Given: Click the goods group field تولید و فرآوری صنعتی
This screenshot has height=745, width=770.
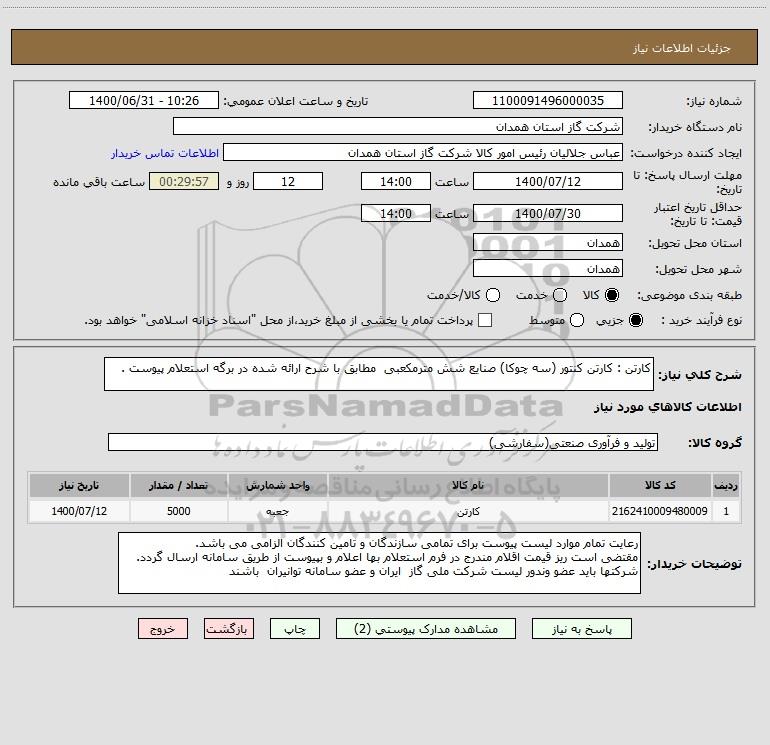Looking at the screenshot, I should coord(383,442).
